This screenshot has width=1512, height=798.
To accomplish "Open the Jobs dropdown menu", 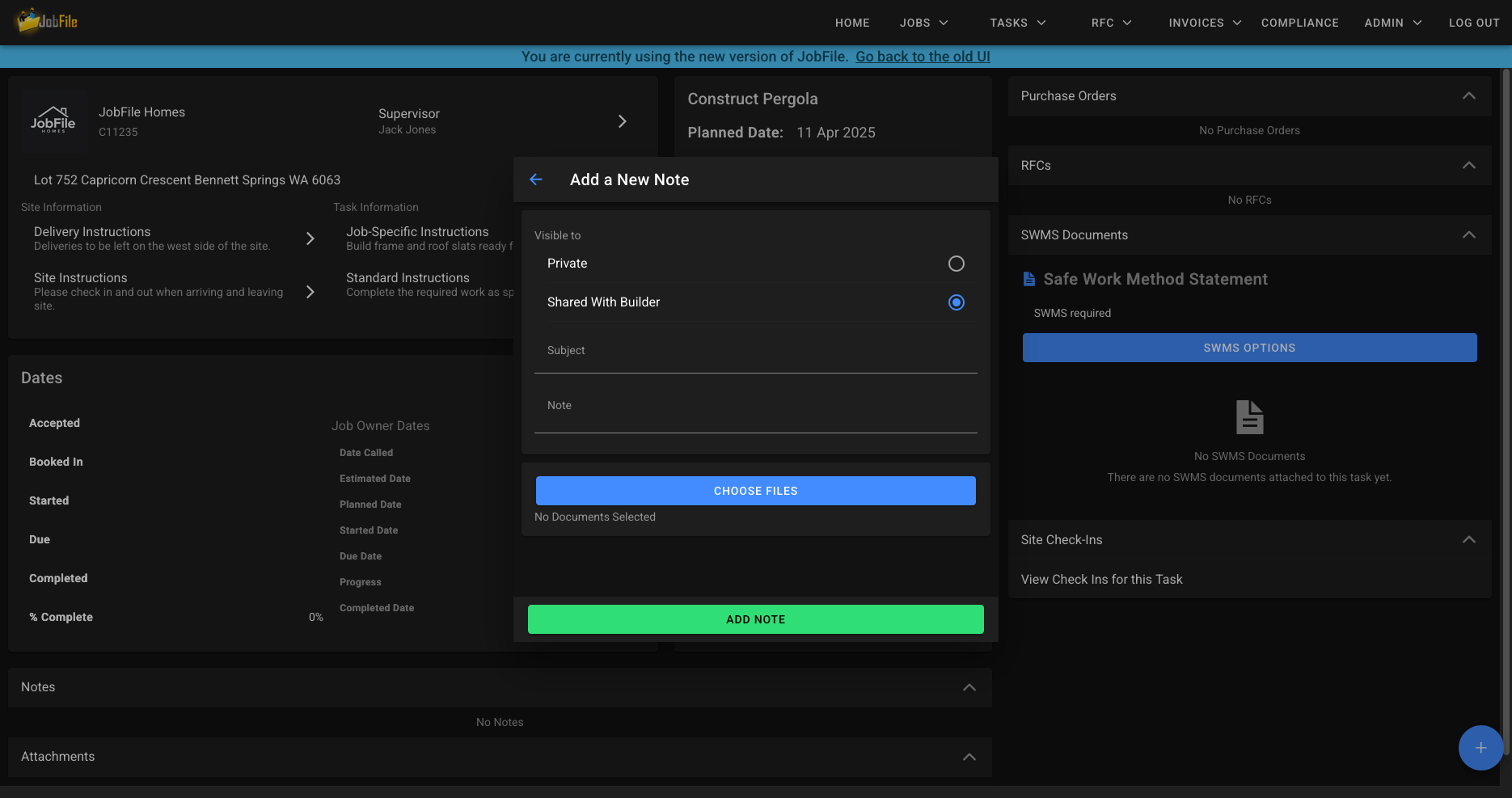I will (924, 23).
